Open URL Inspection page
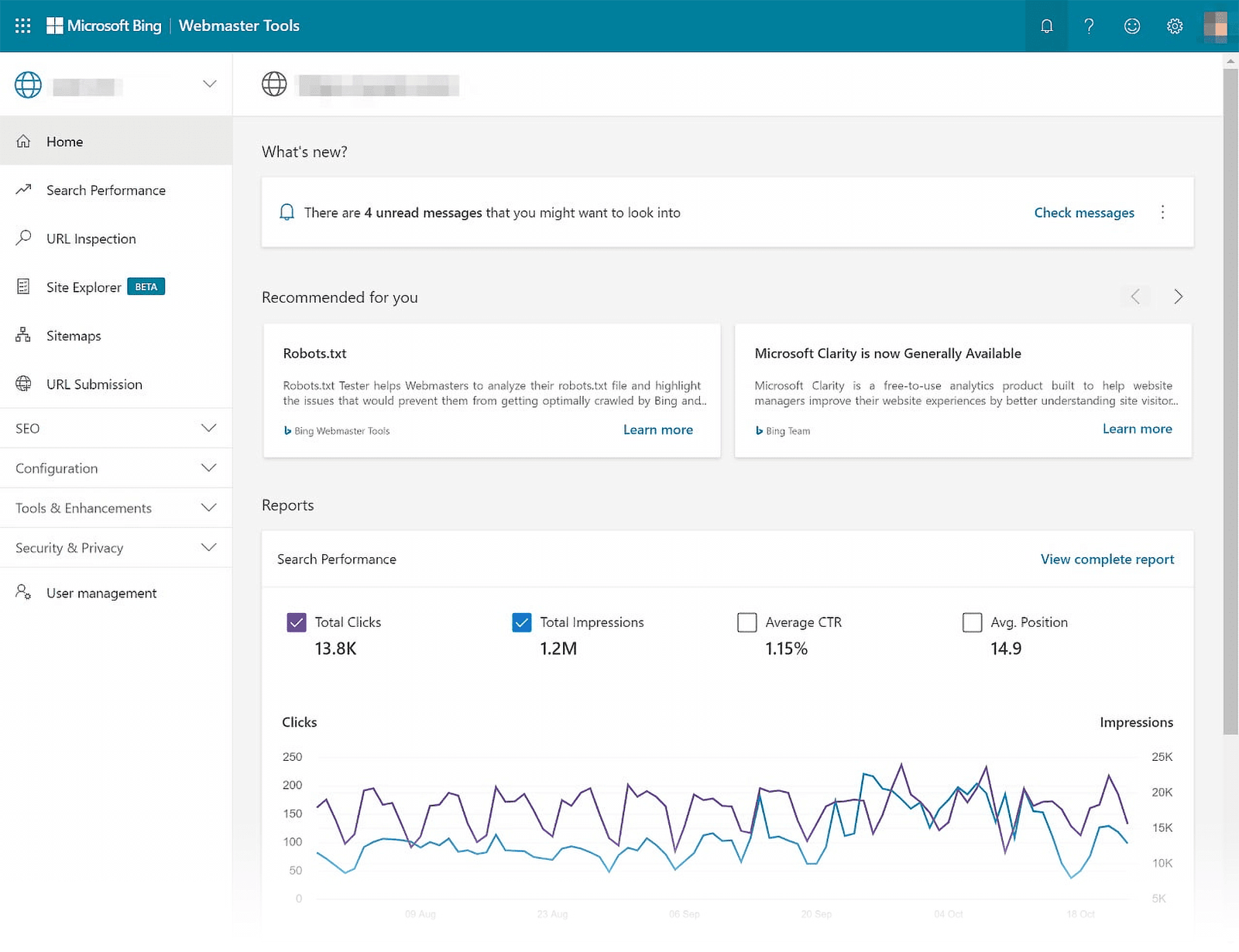Screen dimensions: 1239x952 pos(116,238)
